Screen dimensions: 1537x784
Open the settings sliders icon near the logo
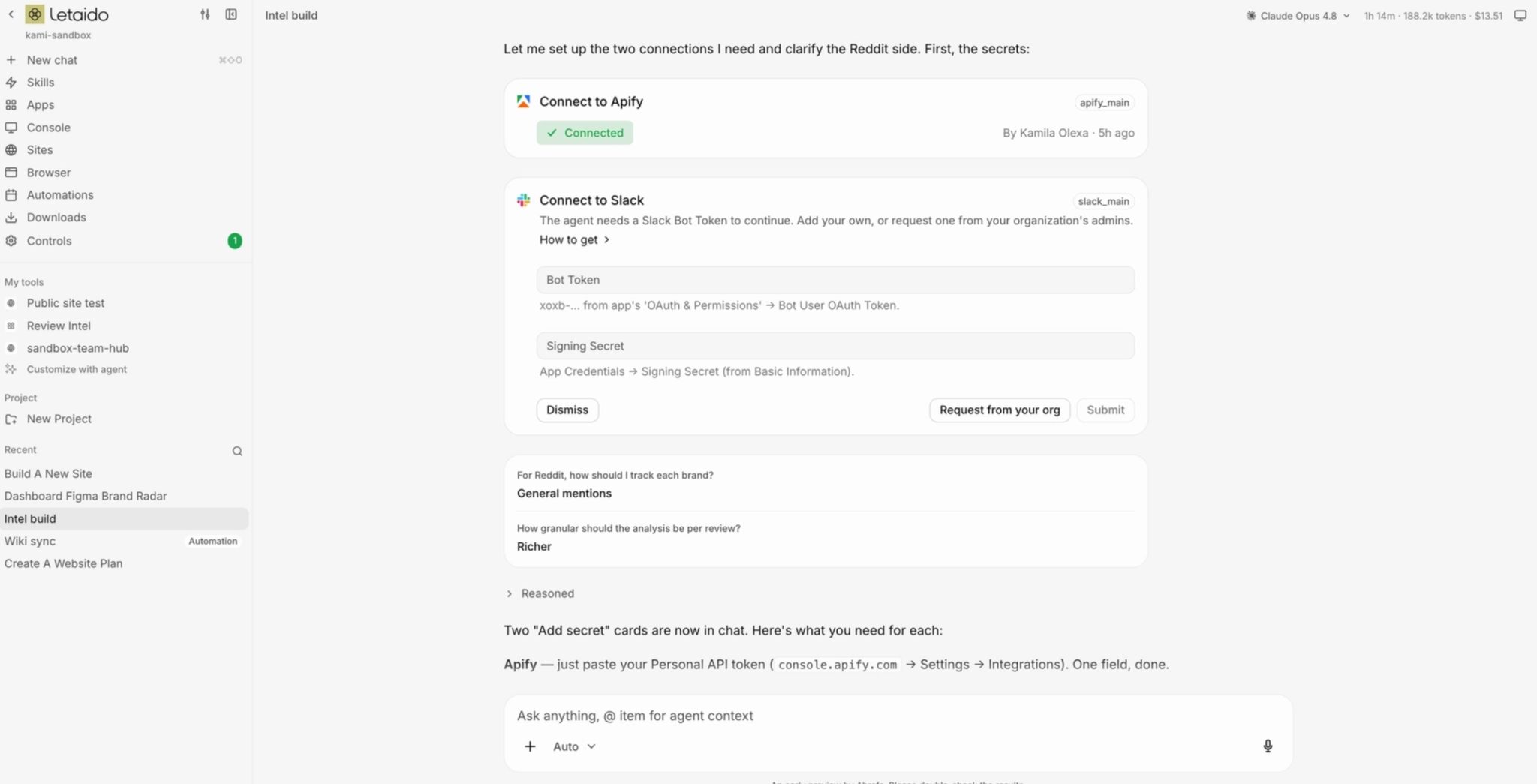pos(205,14)
